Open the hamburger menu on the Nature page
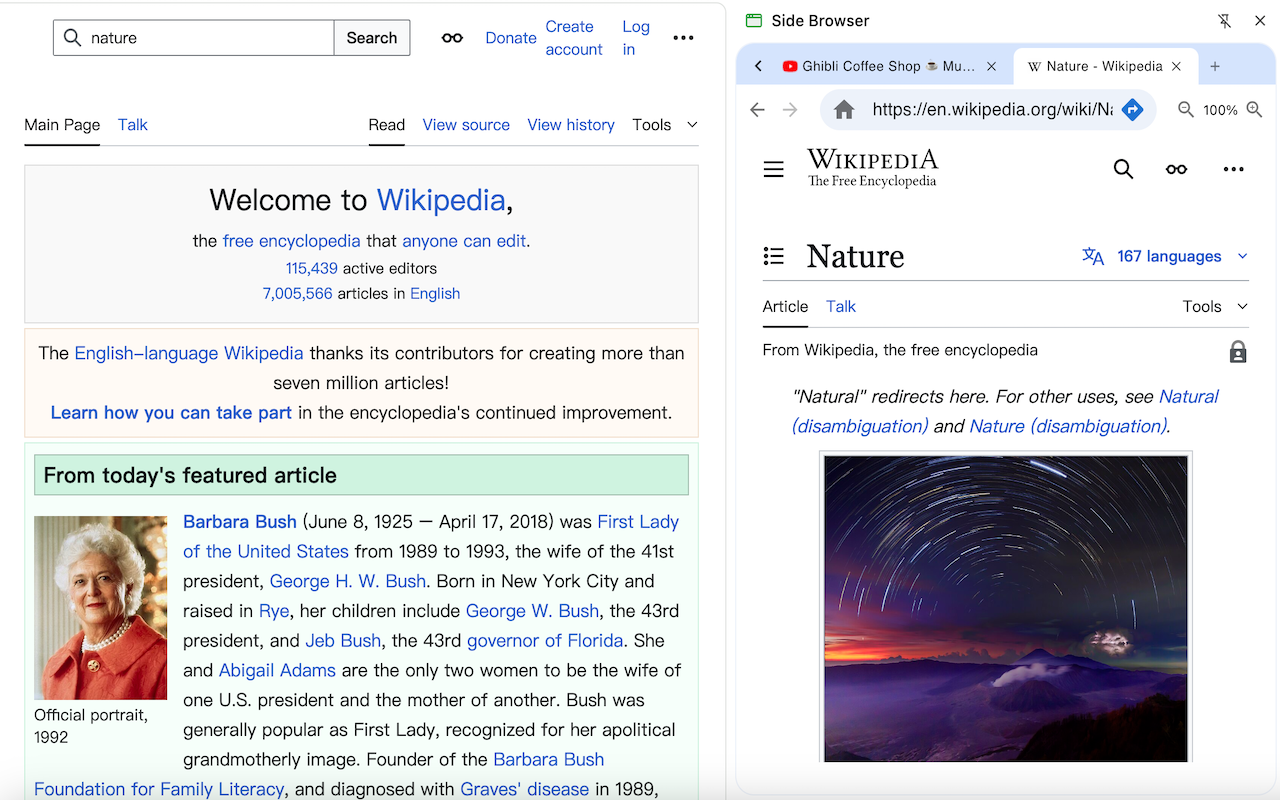The image size is (1280, 800). click(773, 169)
